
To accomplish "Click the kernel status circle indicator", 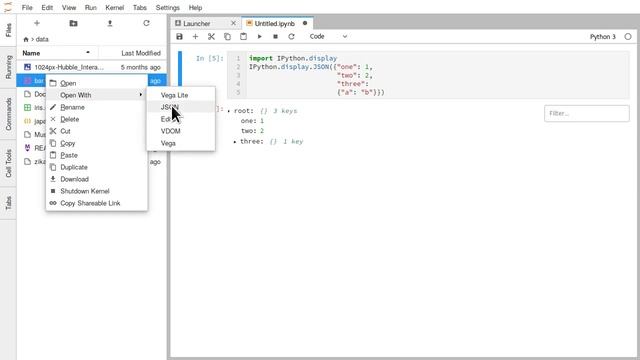I will pyautogui.click(x=628, y=37).
